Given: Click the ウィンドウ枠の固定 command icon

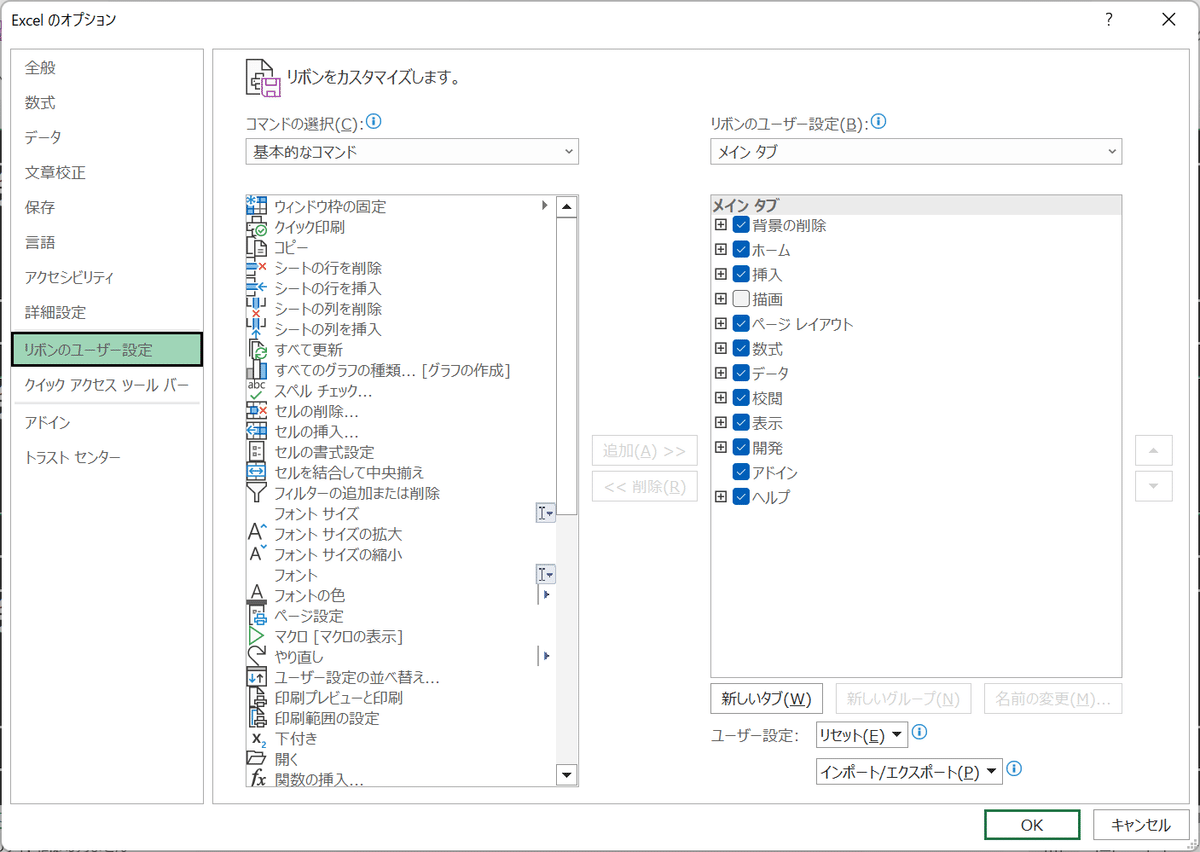Looking at the screenshot, I should tap(256, 206).
